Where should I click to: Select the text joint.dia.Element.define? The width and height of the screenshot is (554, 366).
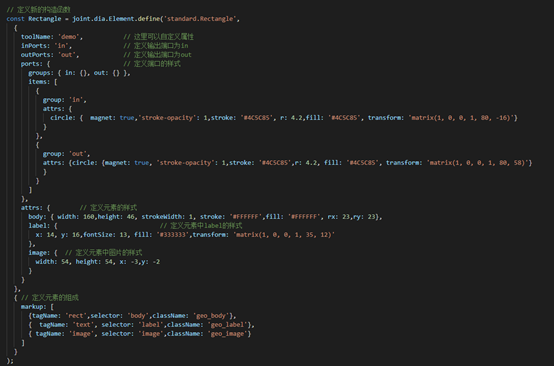click(x=117, y=19)
